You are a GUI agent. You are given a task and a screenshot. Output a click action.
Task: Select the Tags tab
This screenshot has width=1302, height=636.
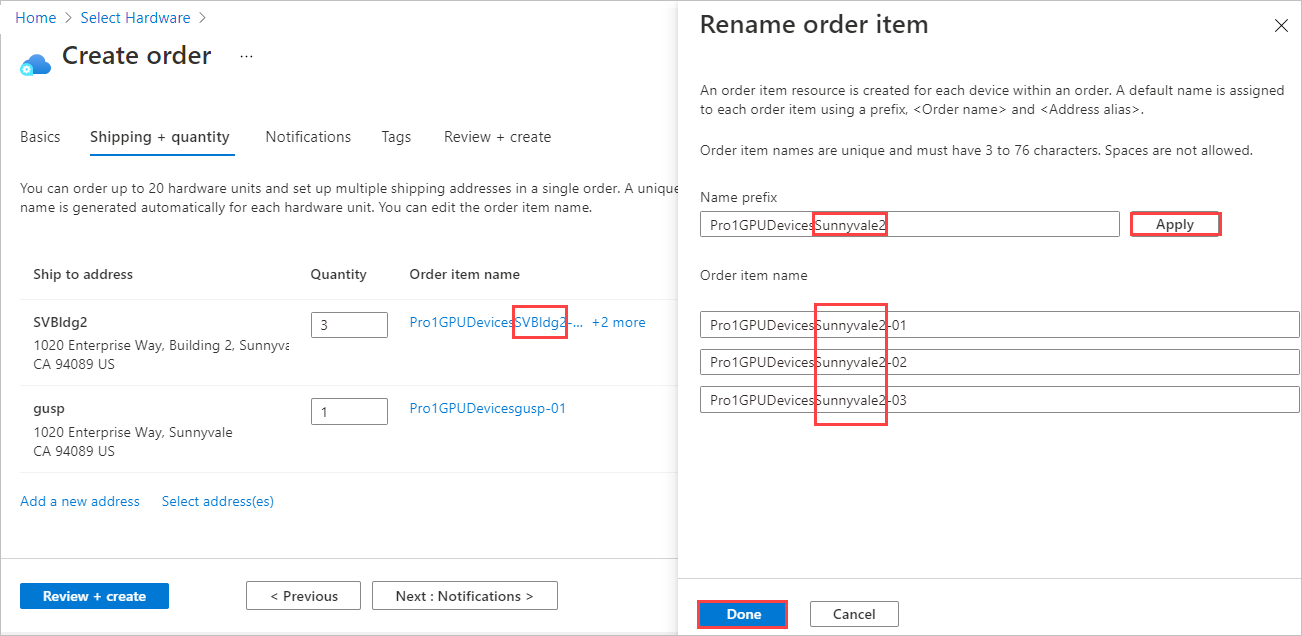pos(396,136)
